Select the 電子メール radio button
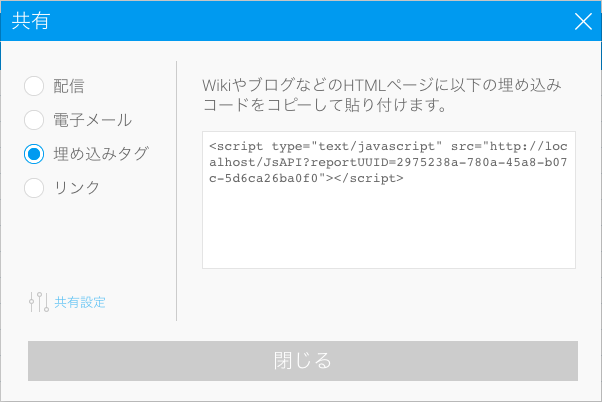The width and height of the screenshot is (602, 402). point(34,120)
